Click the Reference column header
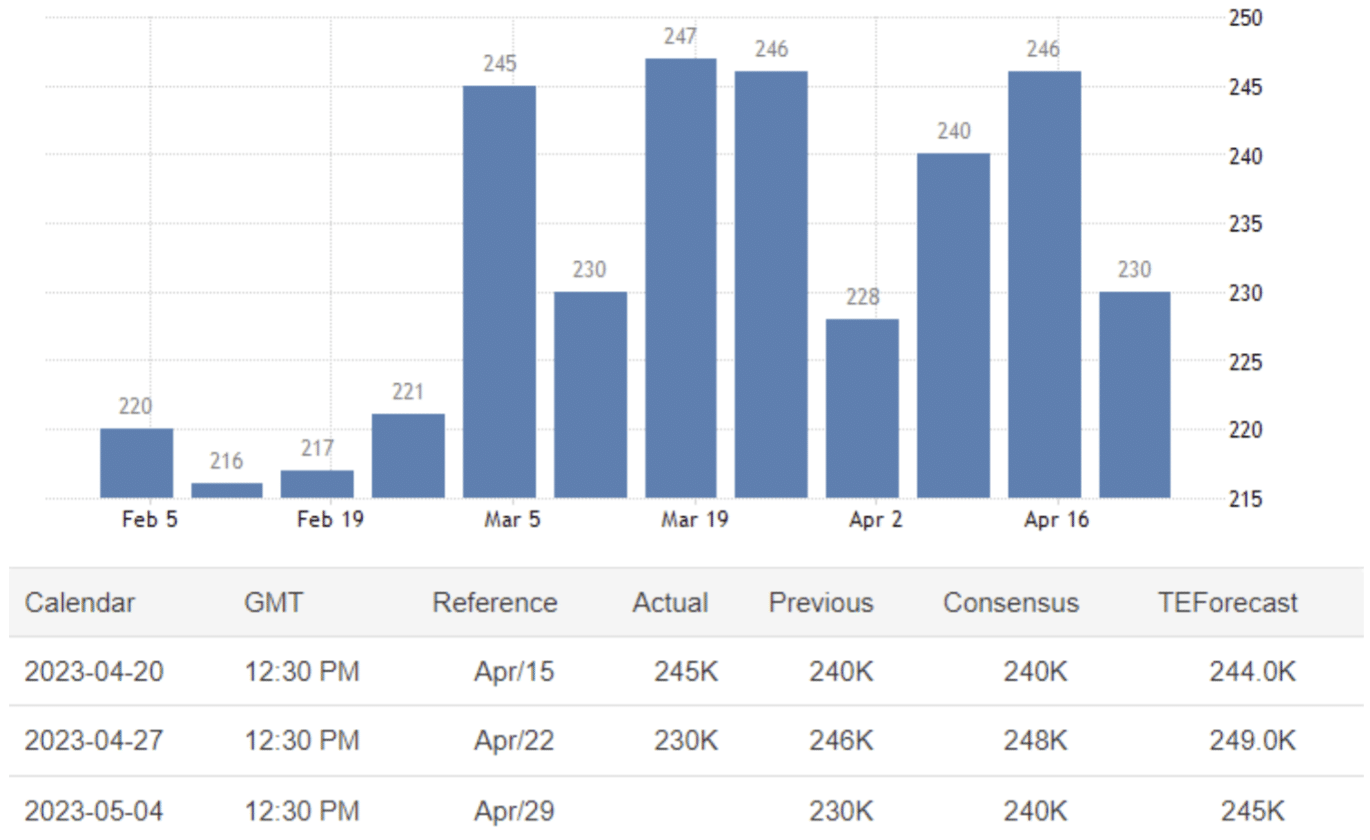The height and width of the screenshot is (840, 1370). (x=494, y=603)
